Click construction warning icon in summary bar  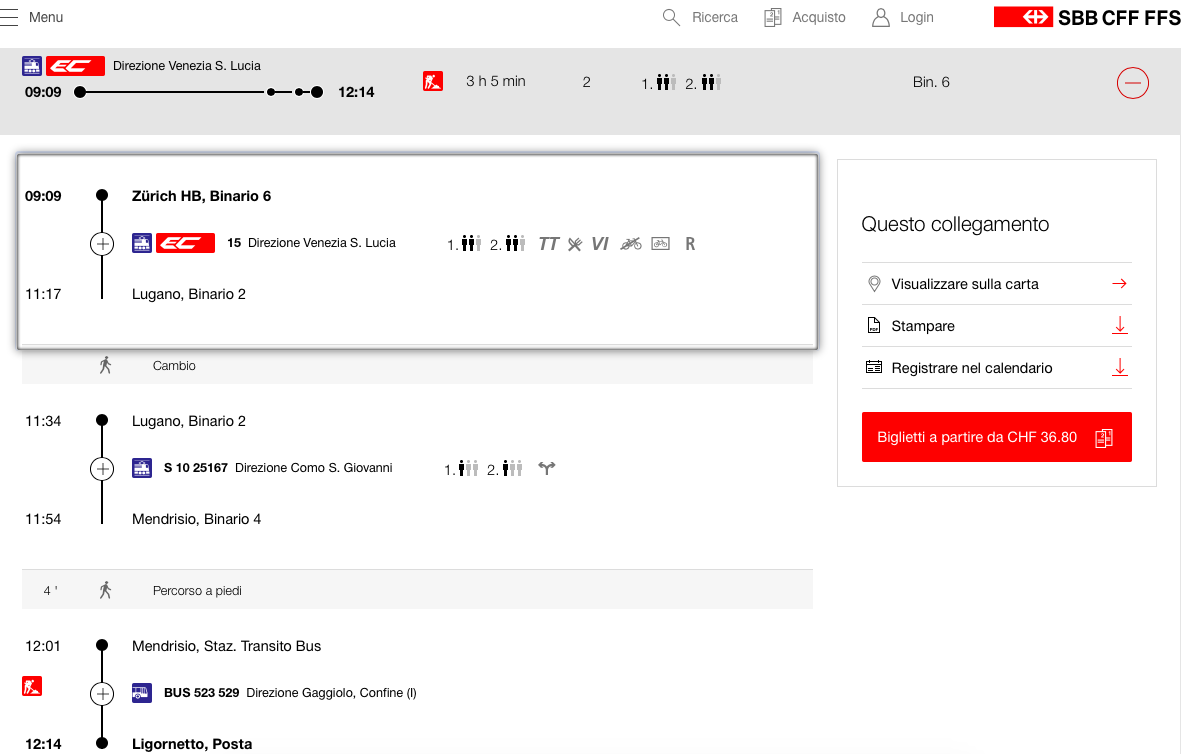click(433, 81)
